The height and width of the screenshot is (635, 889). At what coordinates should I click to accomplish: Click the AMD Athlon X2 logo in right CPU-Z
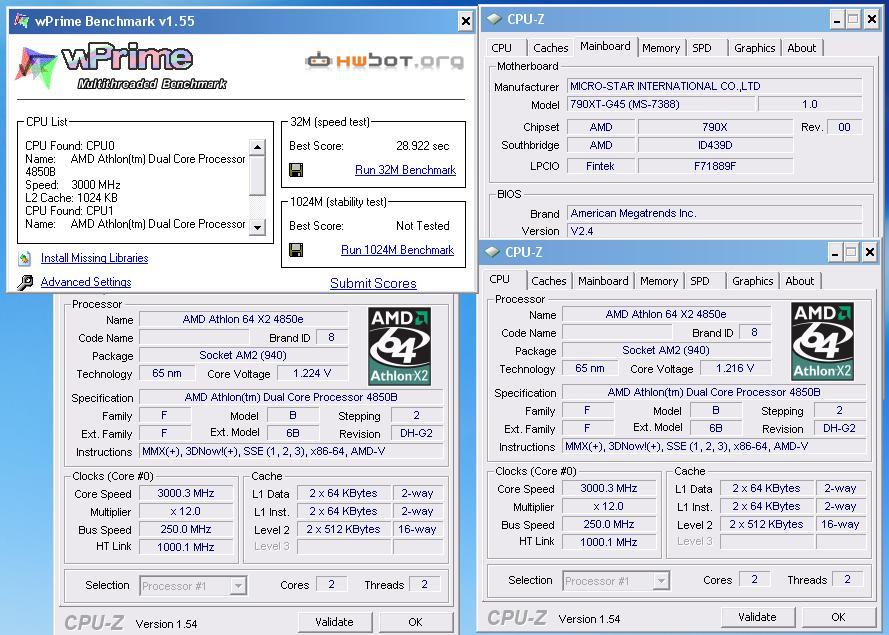[822, 341]
